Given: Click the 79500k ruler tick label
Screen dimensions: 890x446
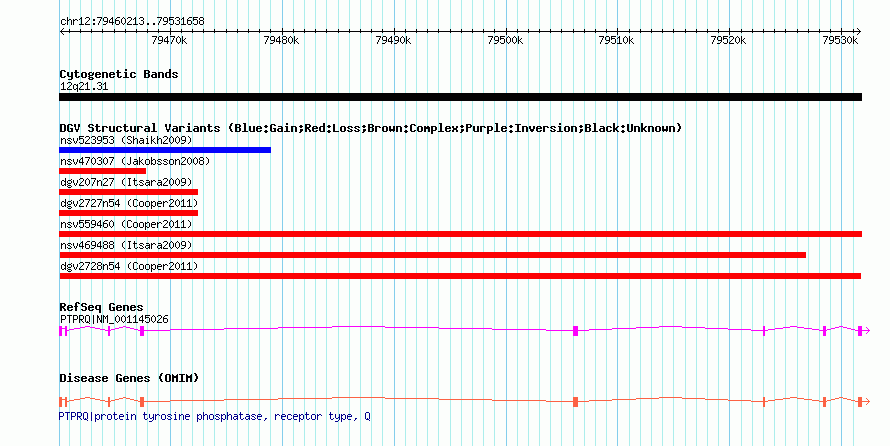Looking at the screenshot, I should click(505, 40).
